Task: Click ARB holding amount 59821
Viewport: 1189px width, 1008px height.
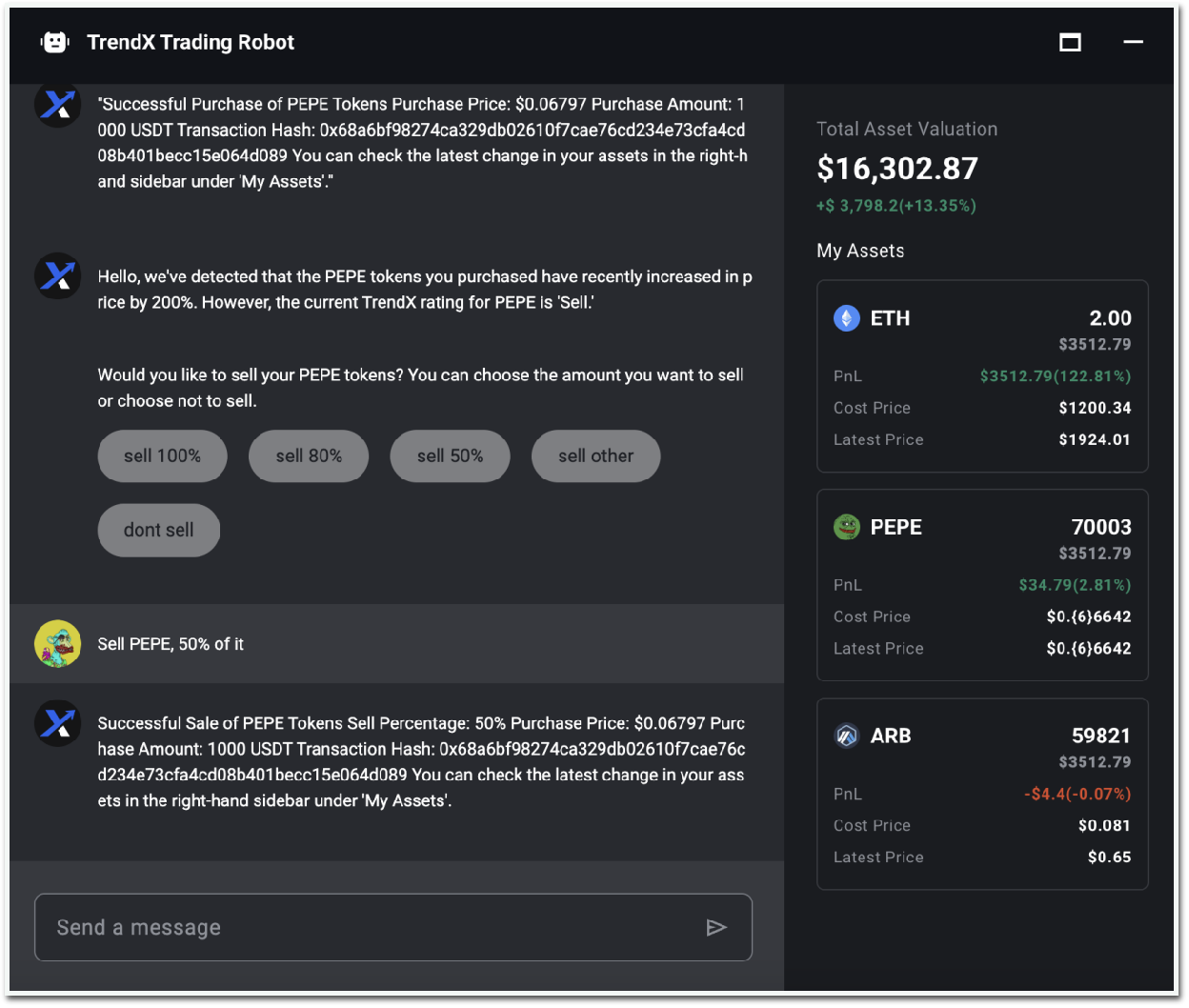Action: click(x=1101, y=736)
